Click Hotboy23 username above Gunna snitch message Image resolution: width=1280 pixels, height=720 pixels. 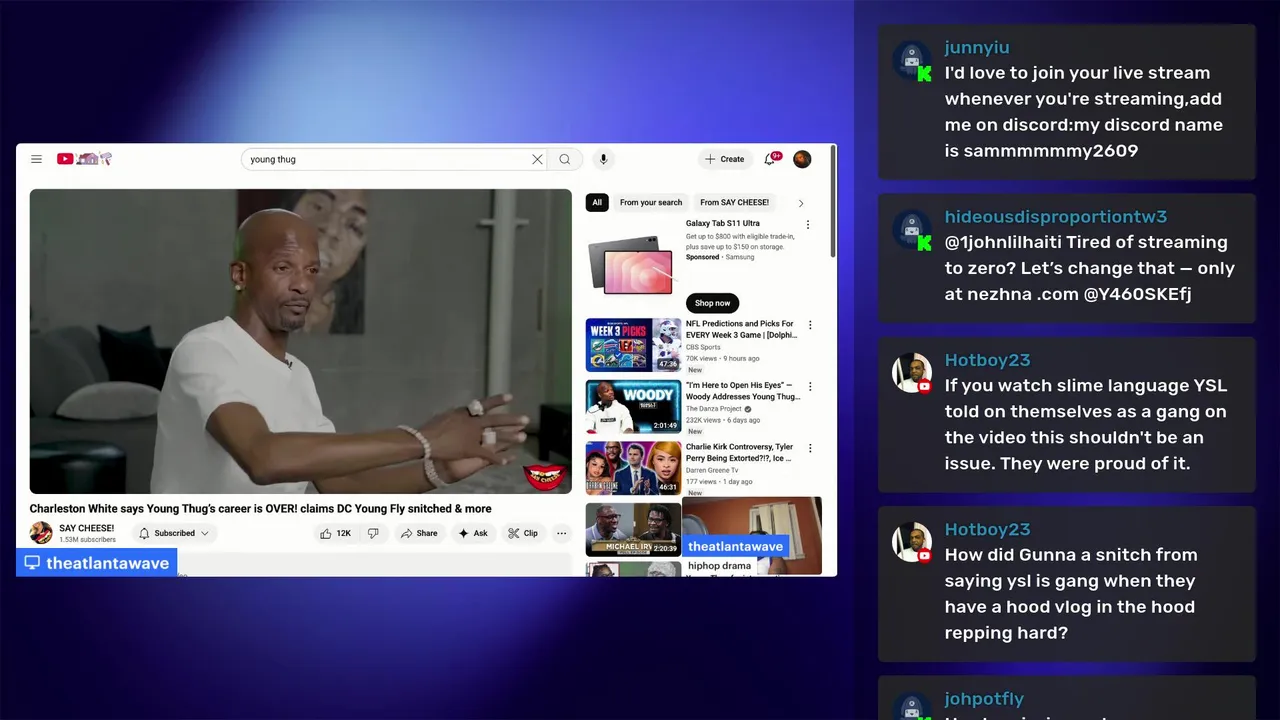pos(987,529)
